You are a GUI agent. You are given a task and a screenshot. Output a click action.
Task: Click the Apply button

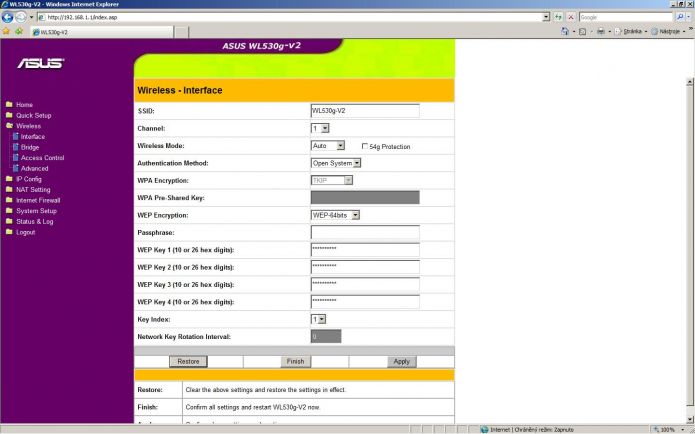402,361
